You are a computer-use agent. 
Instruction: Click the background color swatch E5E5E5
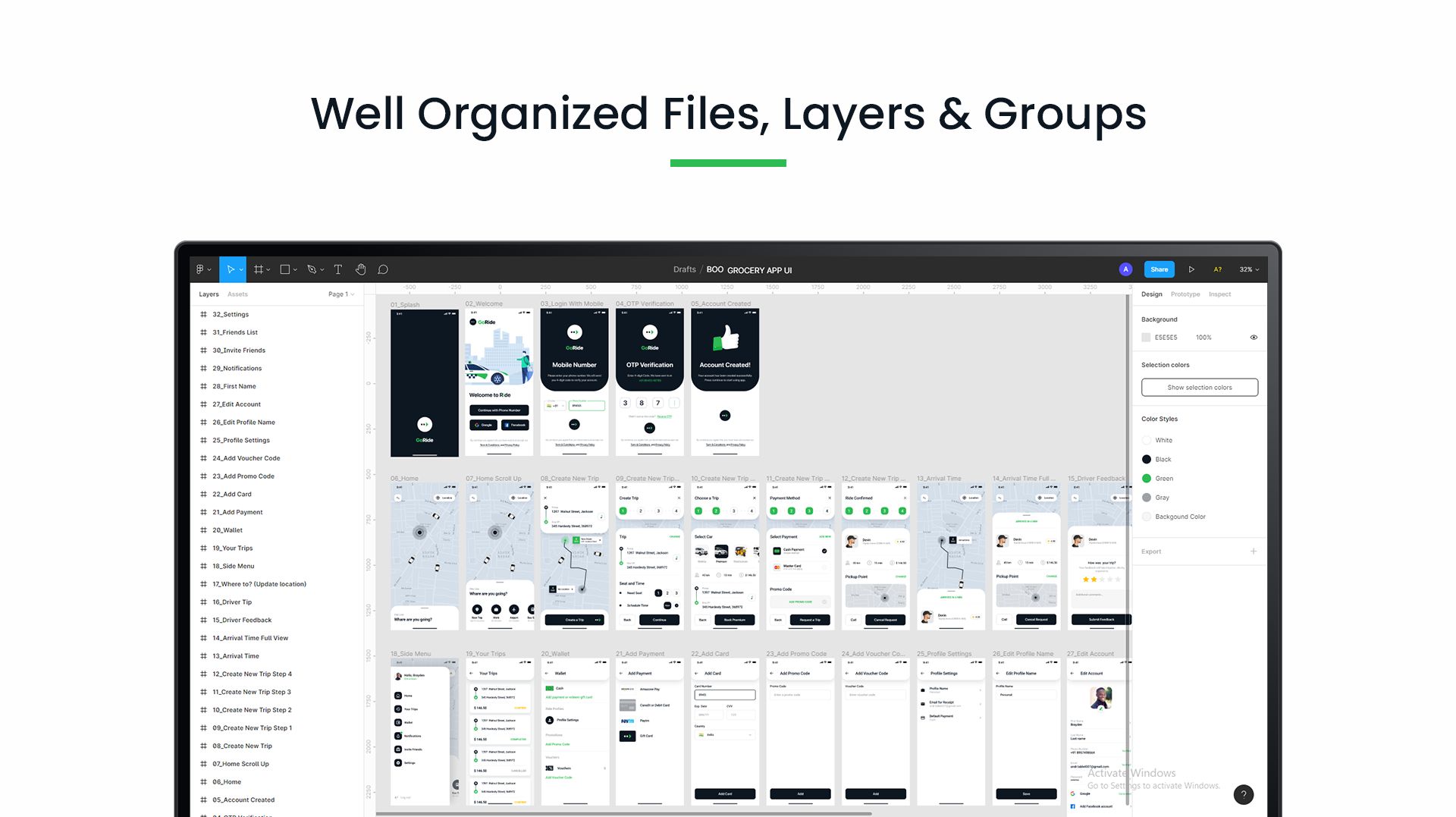(x=1146, y=338)
